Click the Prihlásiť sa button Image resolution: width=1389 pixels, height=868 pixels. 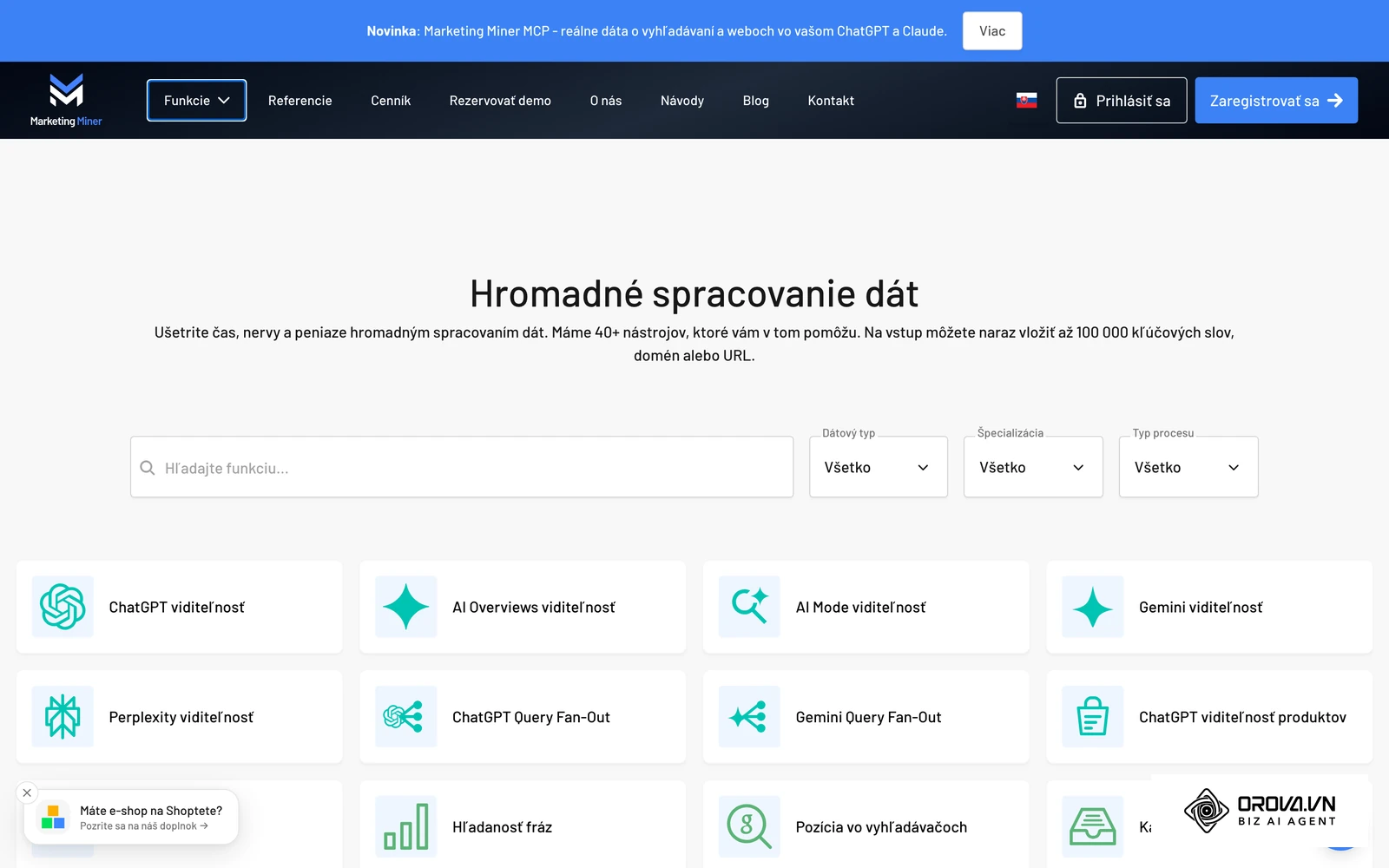(x=1122, y=101)
